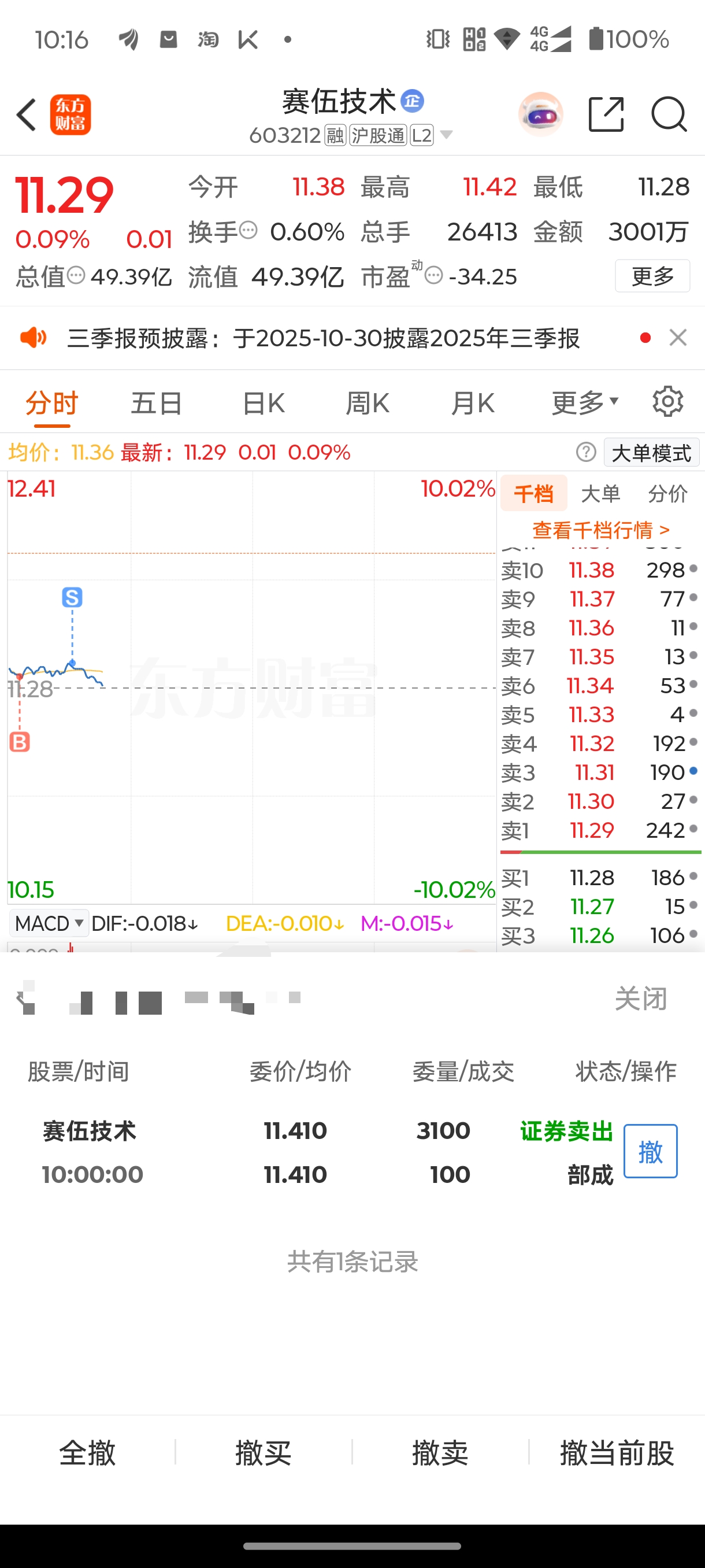705x1568 pixels.
Task: Close the order panel via 关闭
Action: tap(640, 999)
